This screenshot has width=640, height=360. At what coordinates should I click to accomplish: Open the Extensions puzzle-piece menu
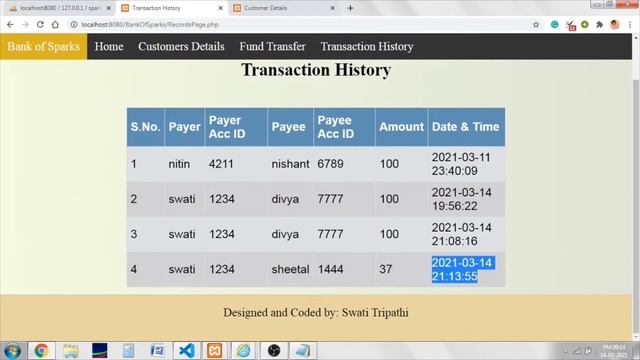point(600,25)
